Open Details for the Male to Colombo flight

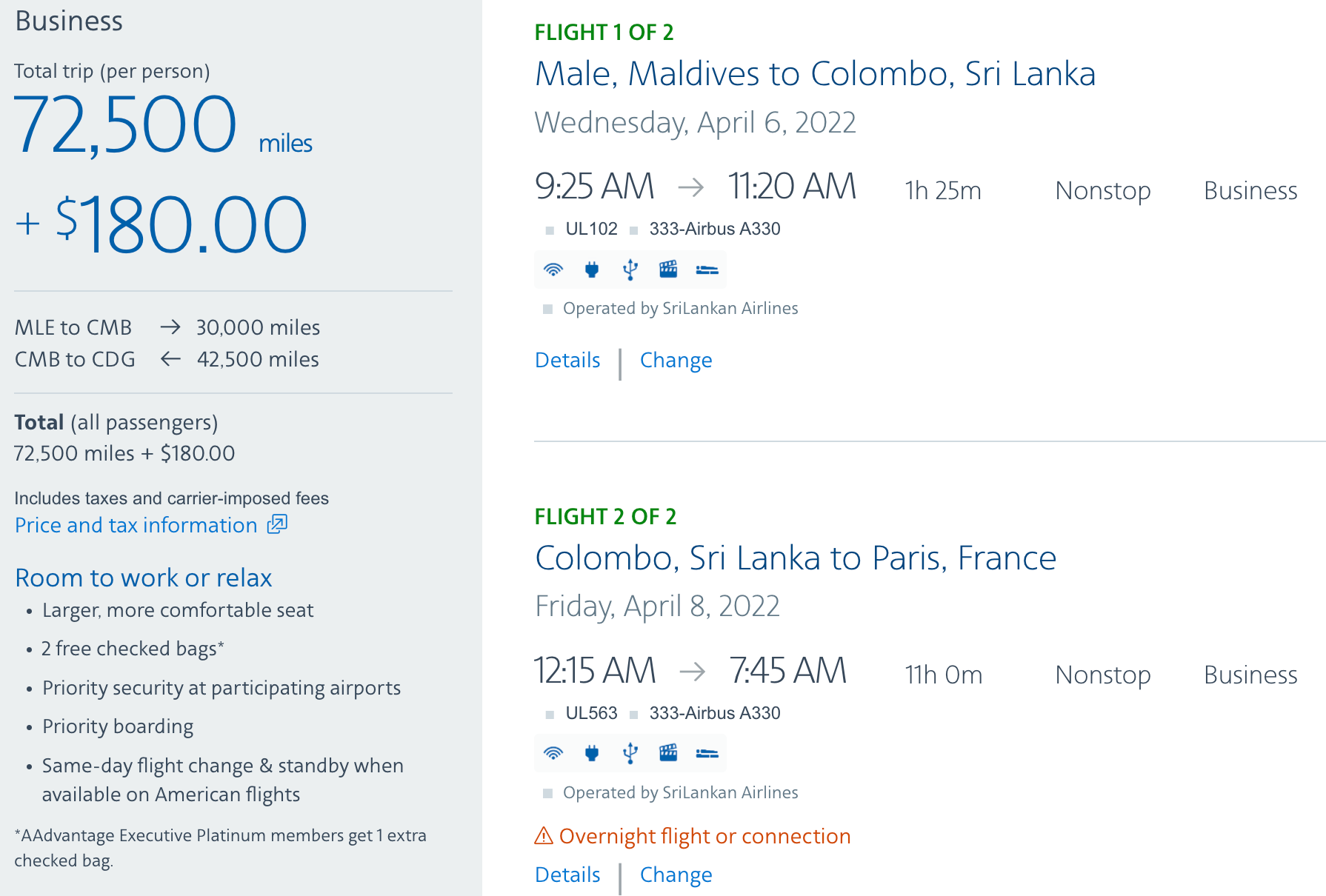567,361
